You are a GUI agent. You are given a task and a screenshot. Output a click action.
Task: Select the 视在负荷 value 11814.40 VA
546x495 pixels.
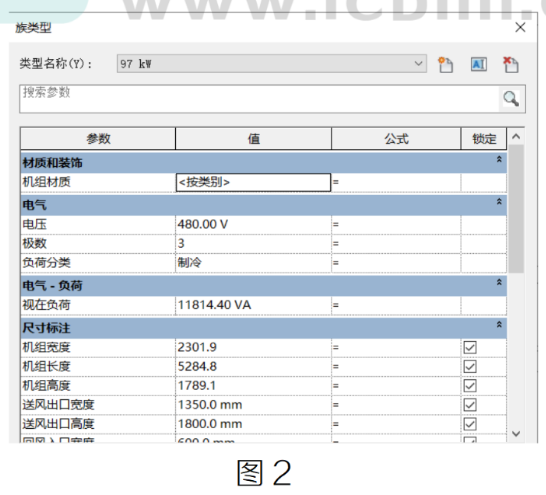pos(254,305)
